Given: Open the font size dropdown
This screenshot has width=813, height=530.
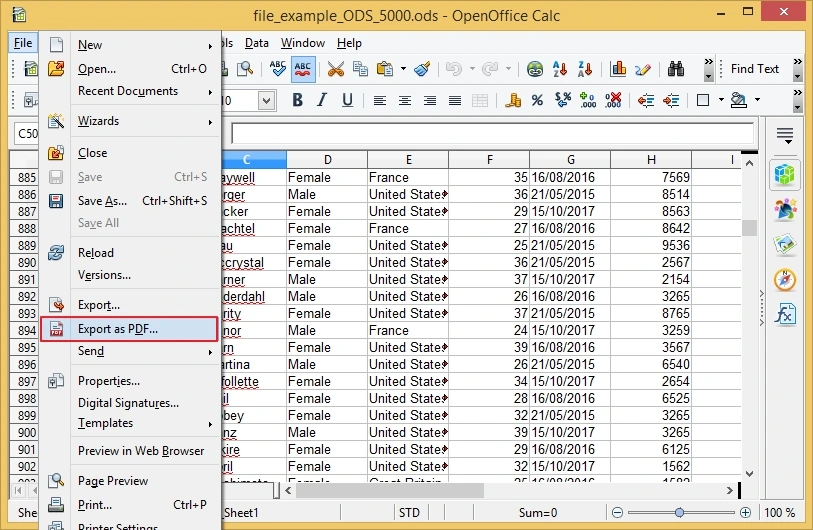Looking at the screenshot, I should pyautogui.click(x=267, y=101).
